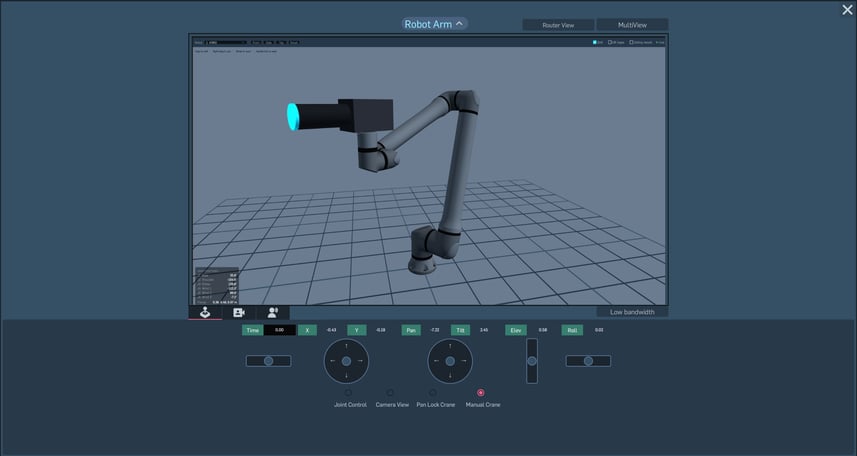Viewport: 857px width, 456px height.
Task: Select the Joint Control radio option
Action: tap(348, 393)
